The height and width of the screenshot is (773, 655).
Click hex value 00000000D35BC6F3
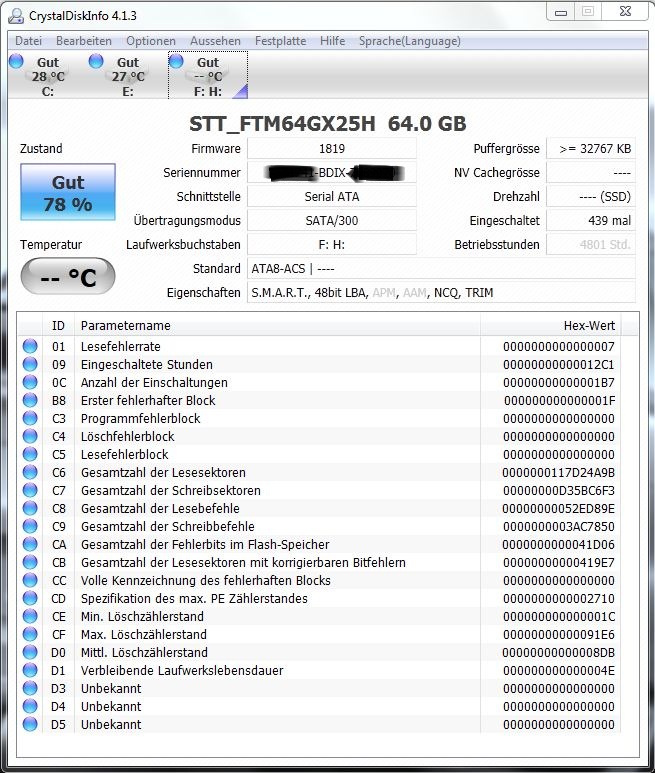click(559, 491)
